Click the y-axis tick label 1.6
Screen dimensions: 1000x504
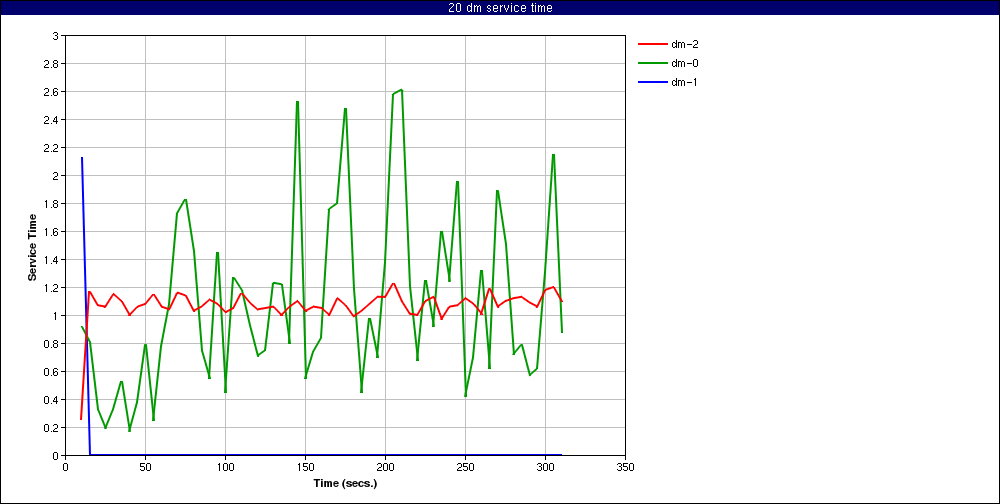(x=52, y=232)
